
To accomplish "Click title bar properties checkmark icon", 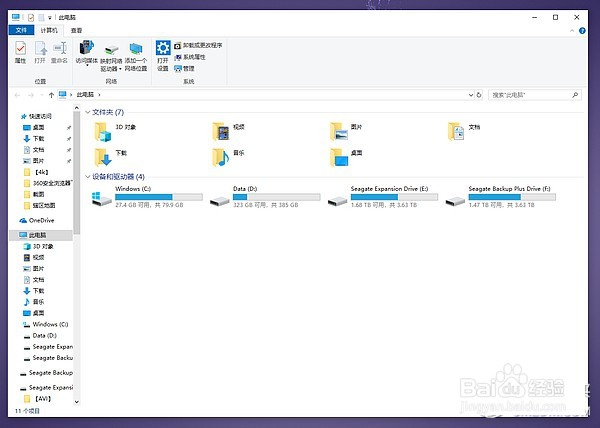I will [x=31, y=18].
